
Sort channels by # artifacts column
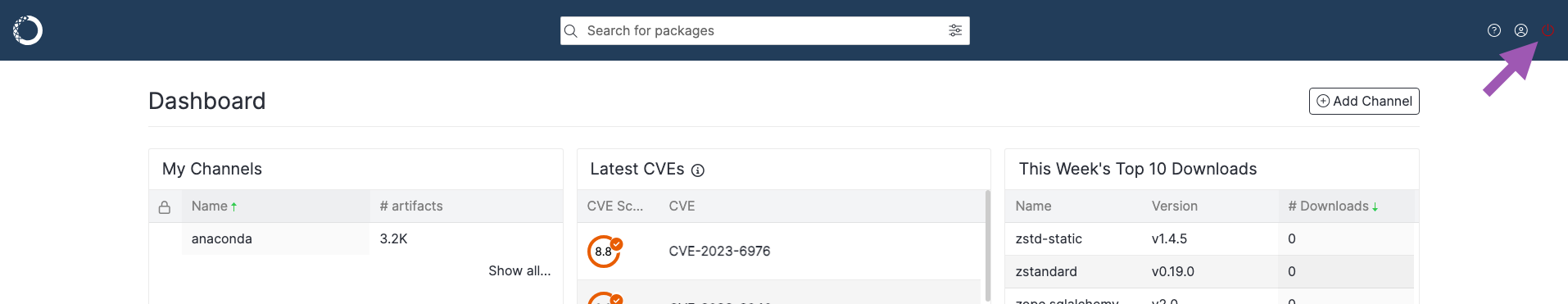coord(411,206)
